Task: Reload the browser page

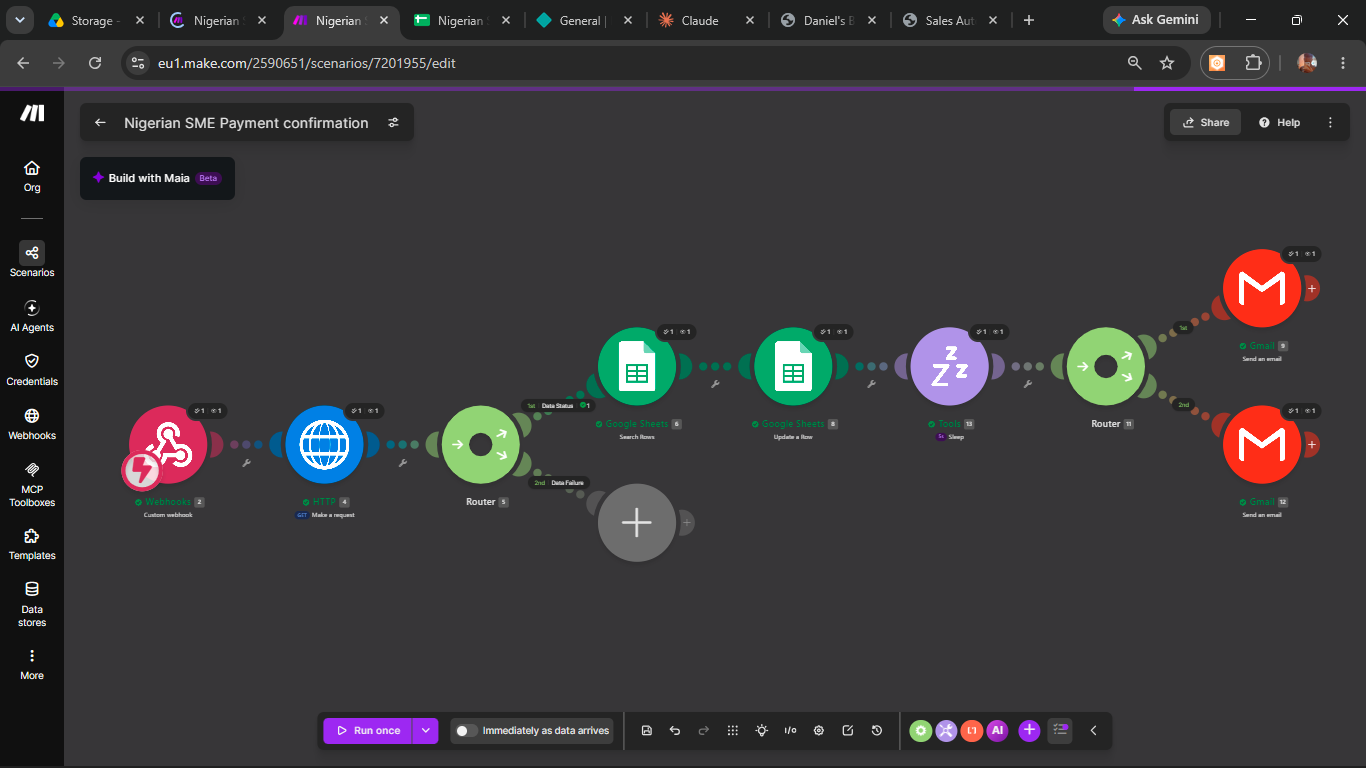Action: [95, 63]
